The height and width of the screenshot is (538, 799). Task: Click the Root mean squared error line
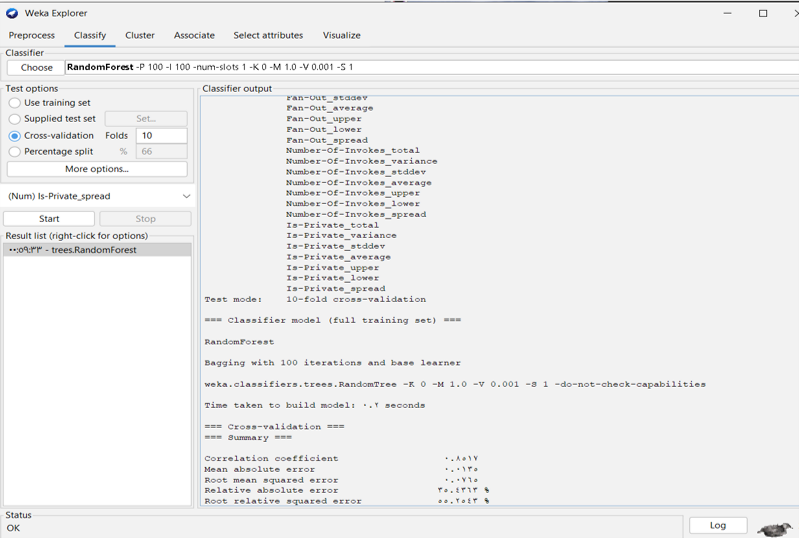pos(341,480)
